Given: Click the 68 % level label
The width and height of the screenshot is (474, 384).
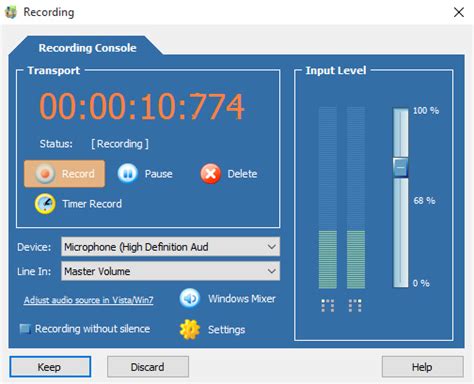Looking at the screenshot, I should [x=424, y=200].
